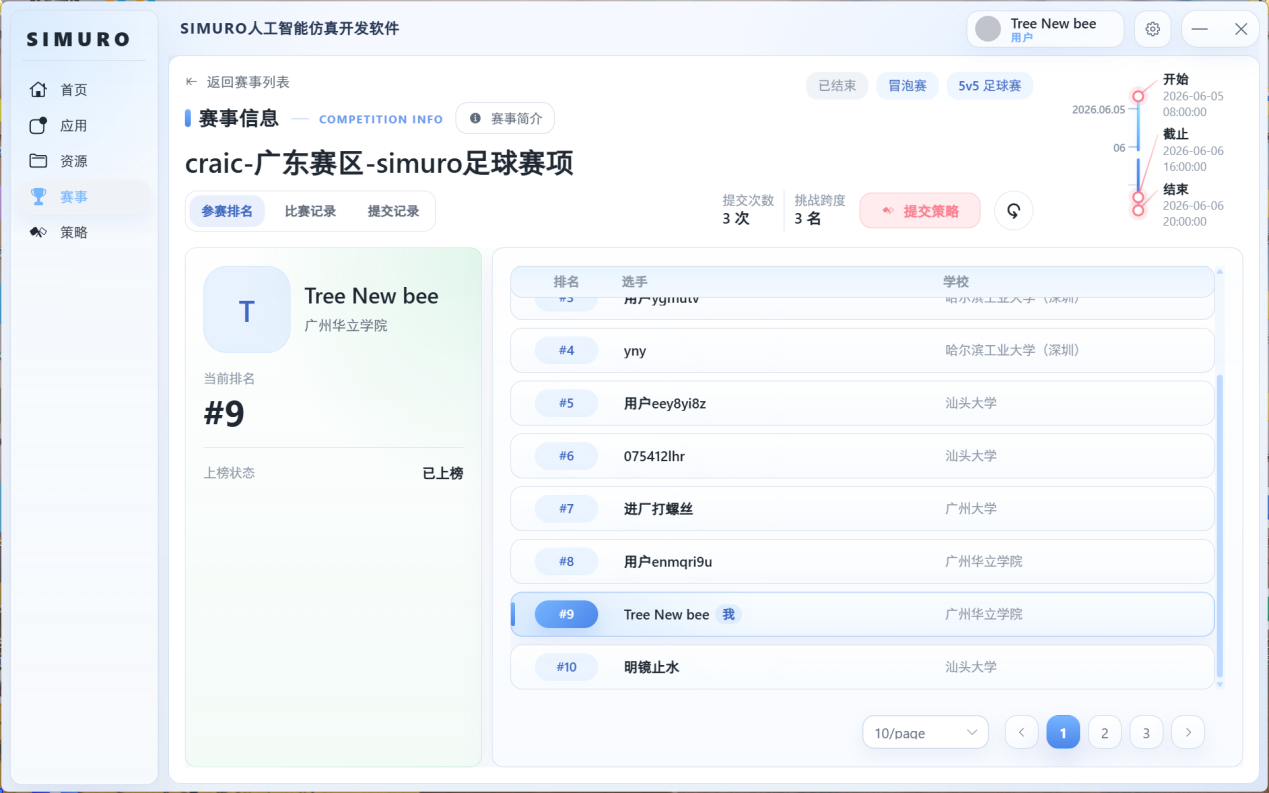This screenshot has width=1269, height=793.
Task: Click the ranking list scrollbar thumb
Action: click(x=1219, y=526)
